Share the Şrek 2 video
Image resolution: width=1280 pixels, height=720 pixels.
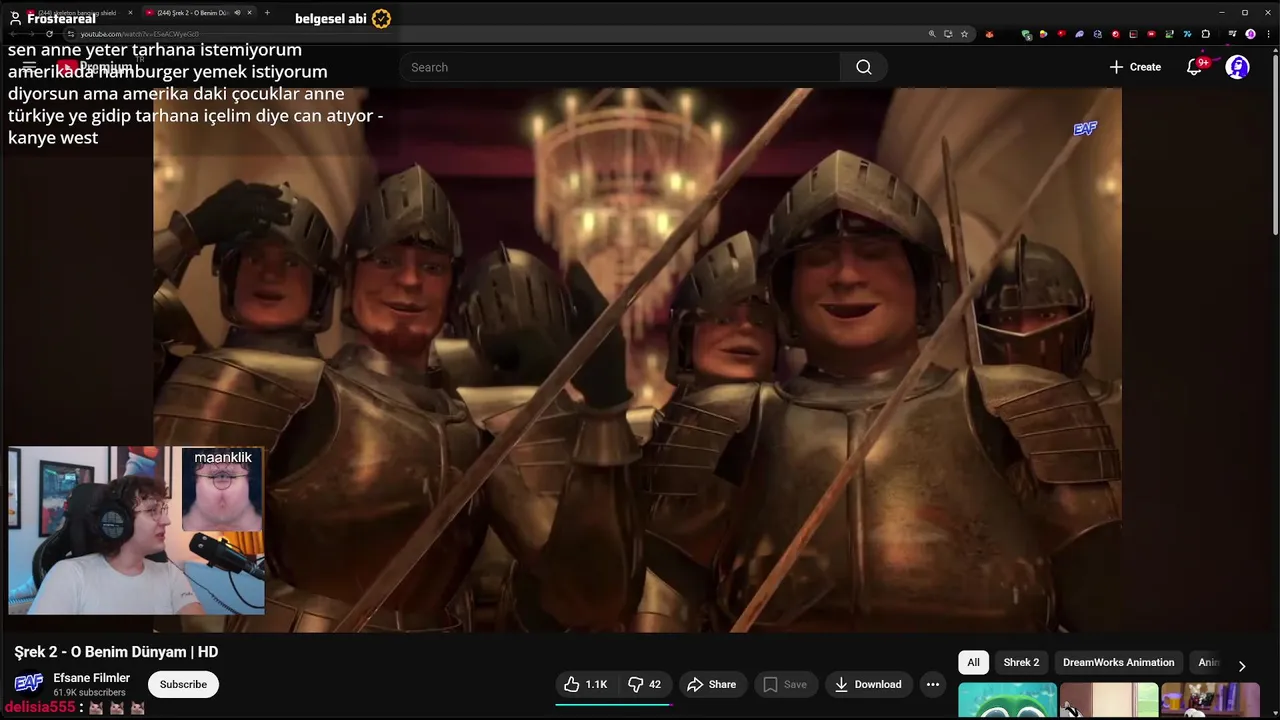coord(711,684)
